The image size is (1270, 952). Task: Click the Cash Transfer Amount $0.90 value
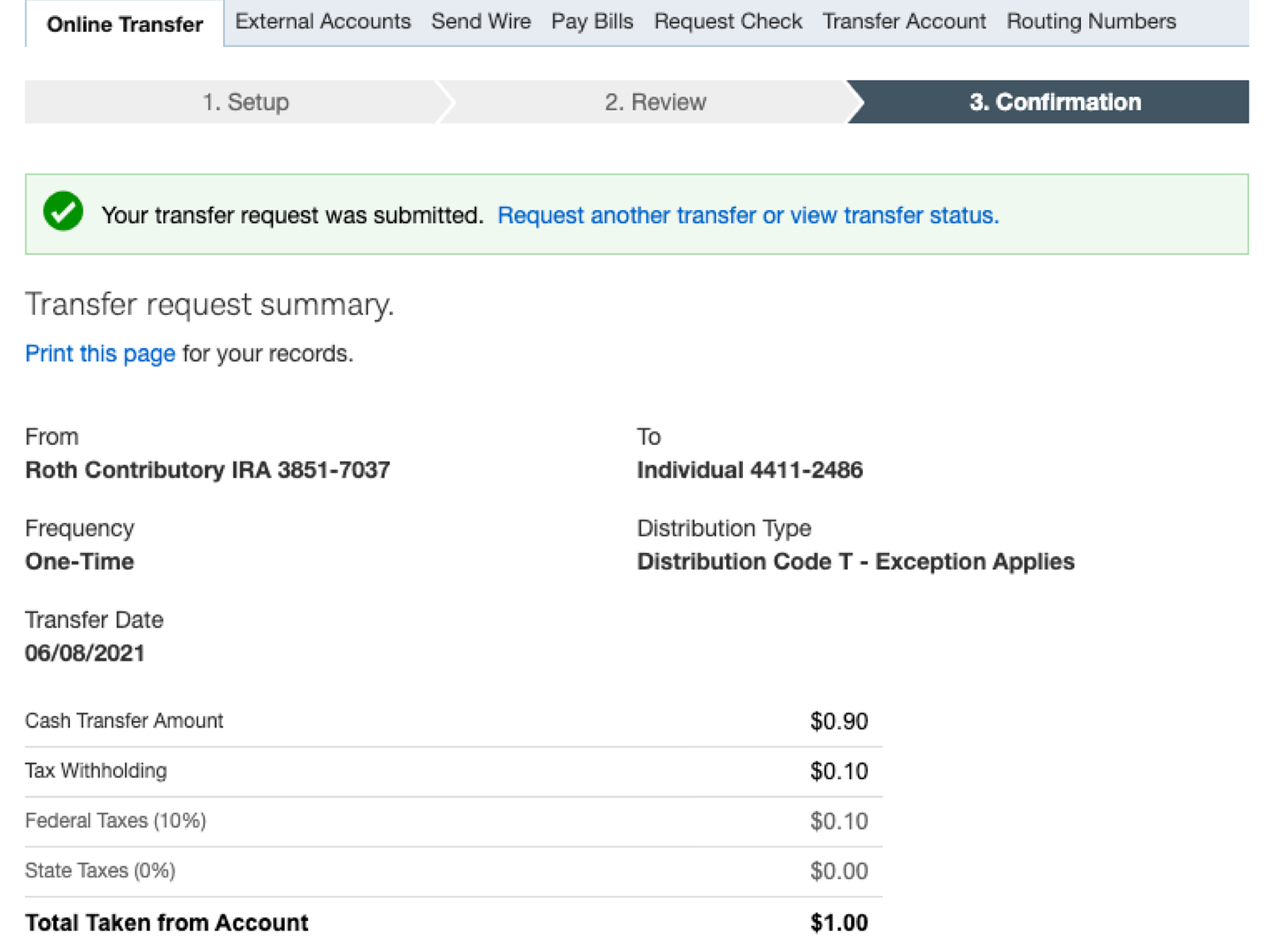coord(838,721)
